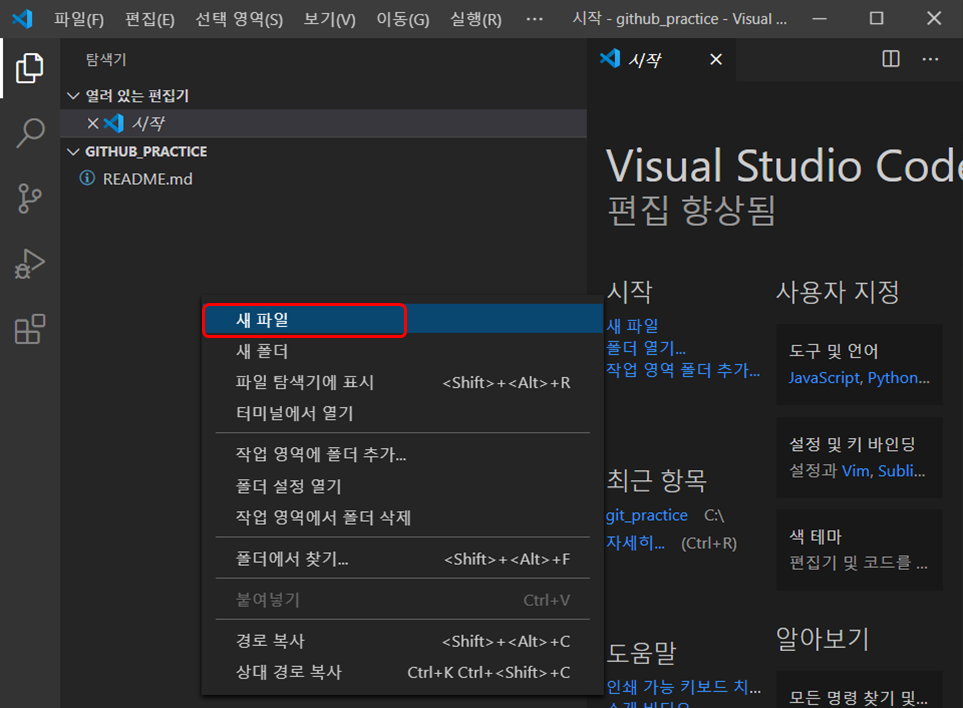Close the 시작 editor tab
The height and width of the screenshot is (708, 963).
[x=715, y=60]
